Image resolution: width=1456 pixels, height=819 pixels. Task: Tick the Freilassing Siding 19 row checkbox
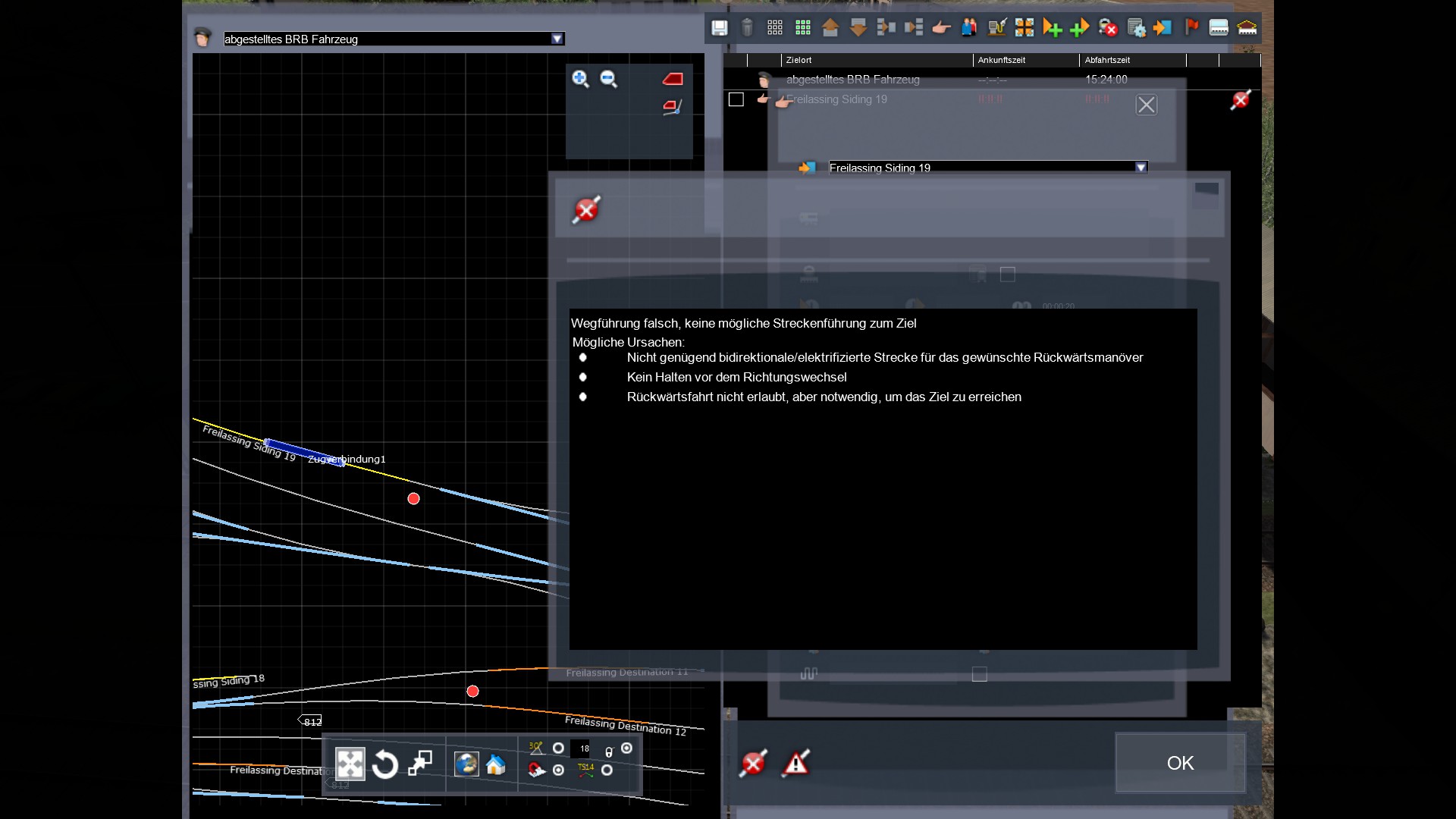[x=736, y=99]
